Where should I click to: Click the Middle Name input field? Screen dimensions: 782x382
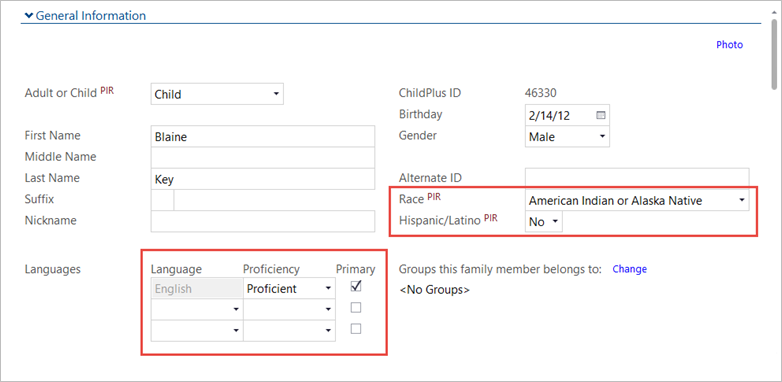click(263, 158)
